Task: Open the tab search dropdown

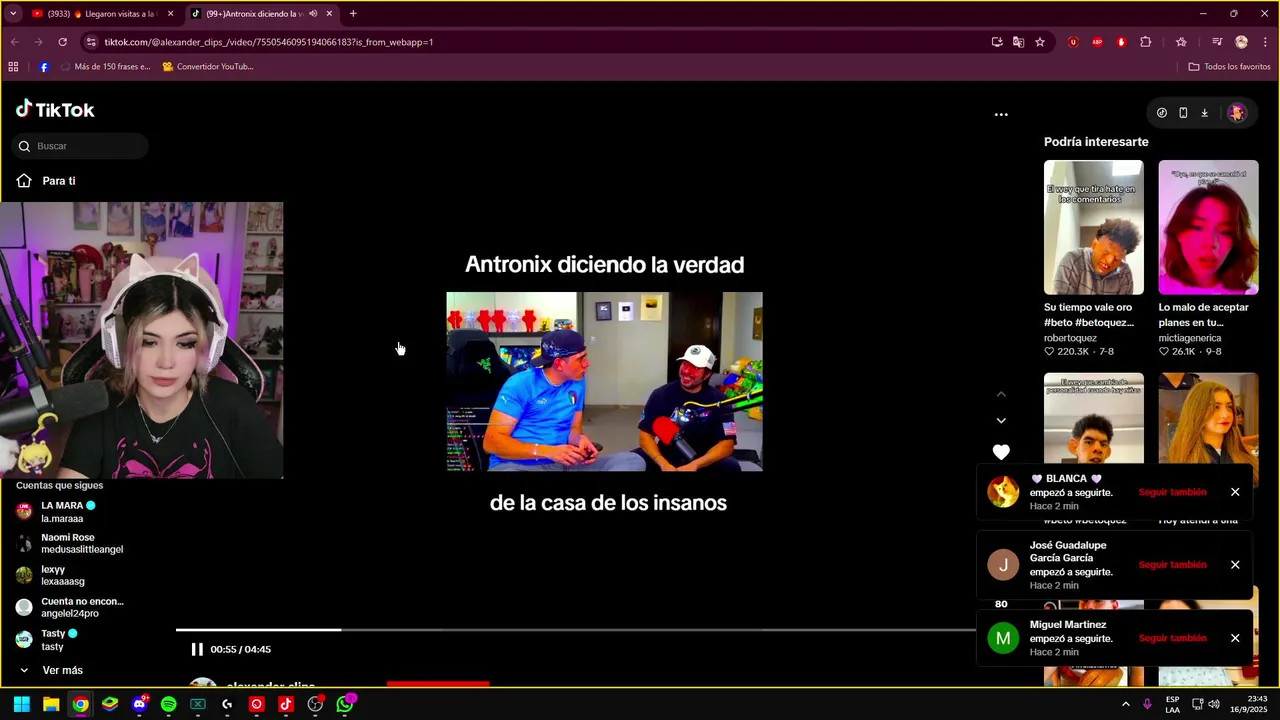Action: (12, 14)
